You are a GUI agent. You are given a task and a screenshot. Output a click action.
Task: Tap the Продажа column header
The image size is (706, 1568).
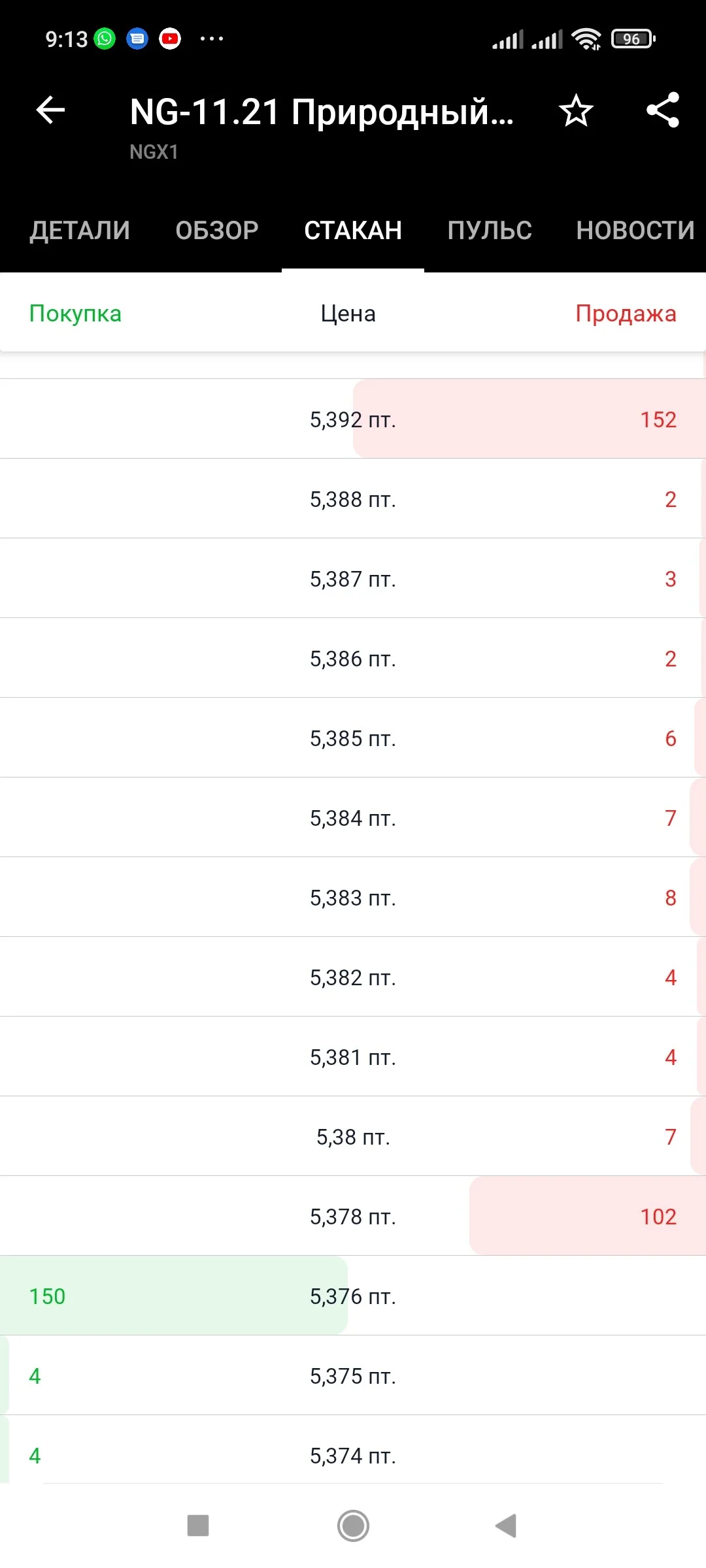(626, 314)
